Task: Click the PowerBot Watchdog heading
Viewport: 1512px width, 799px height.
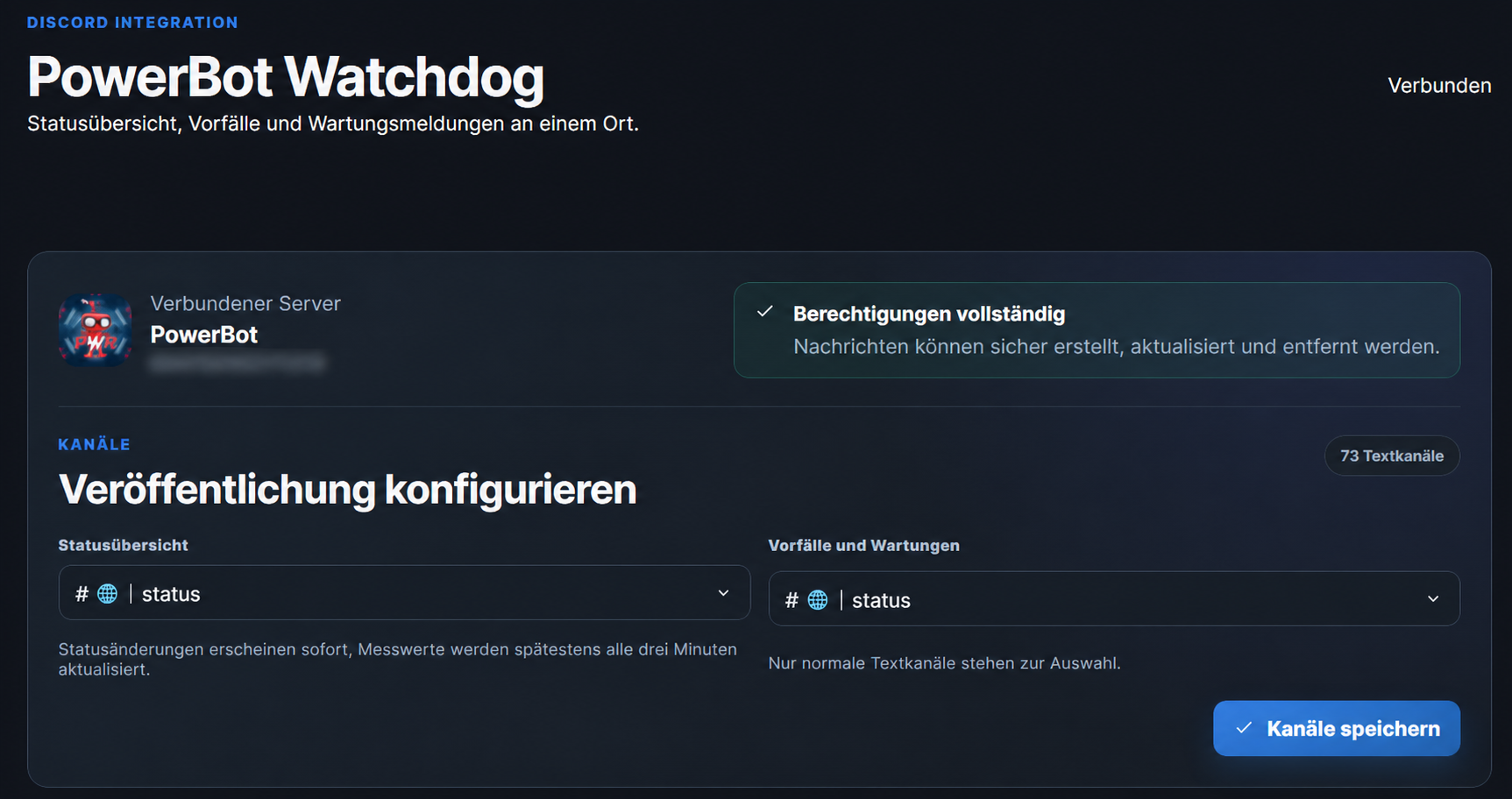Action: pos(286,77)
